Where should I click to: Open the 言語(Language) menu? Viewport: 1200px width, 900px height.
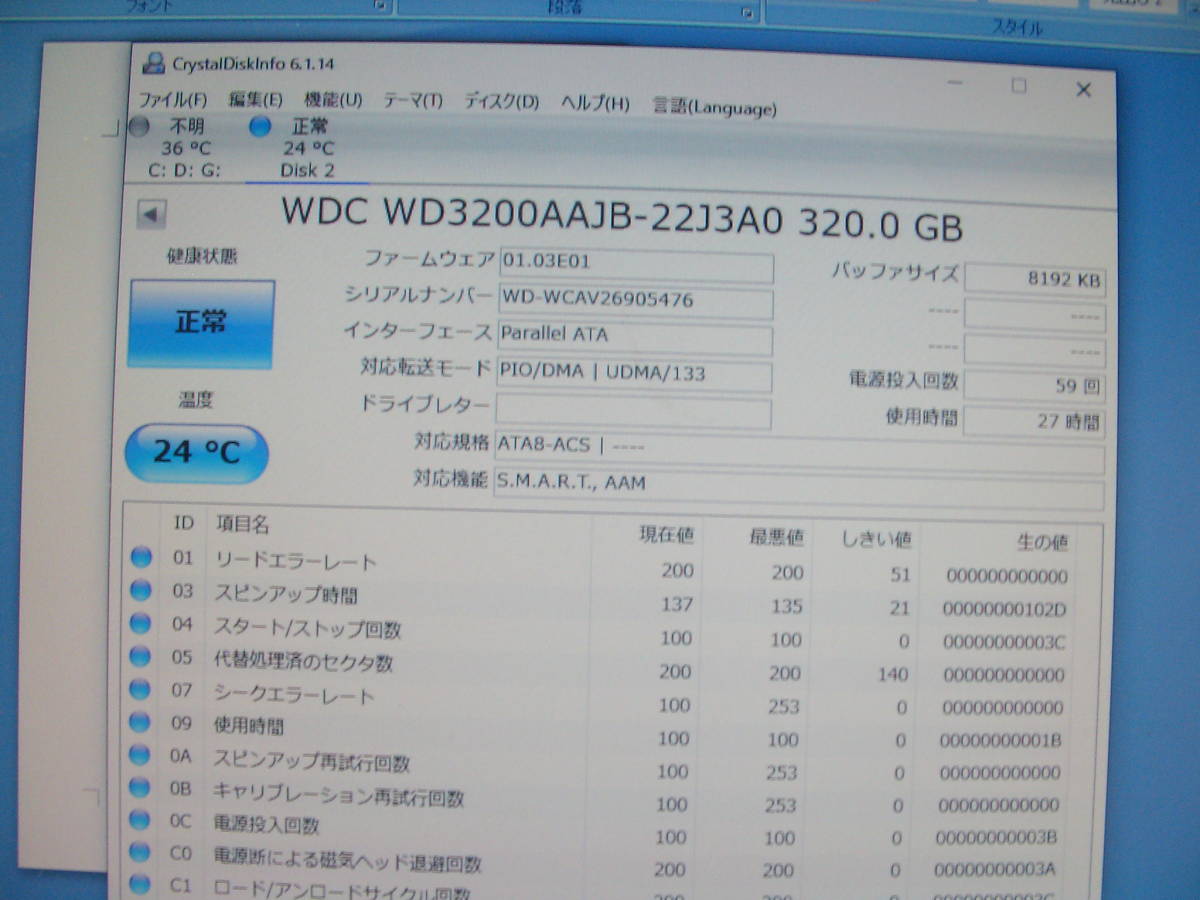[x=714, y=106]
